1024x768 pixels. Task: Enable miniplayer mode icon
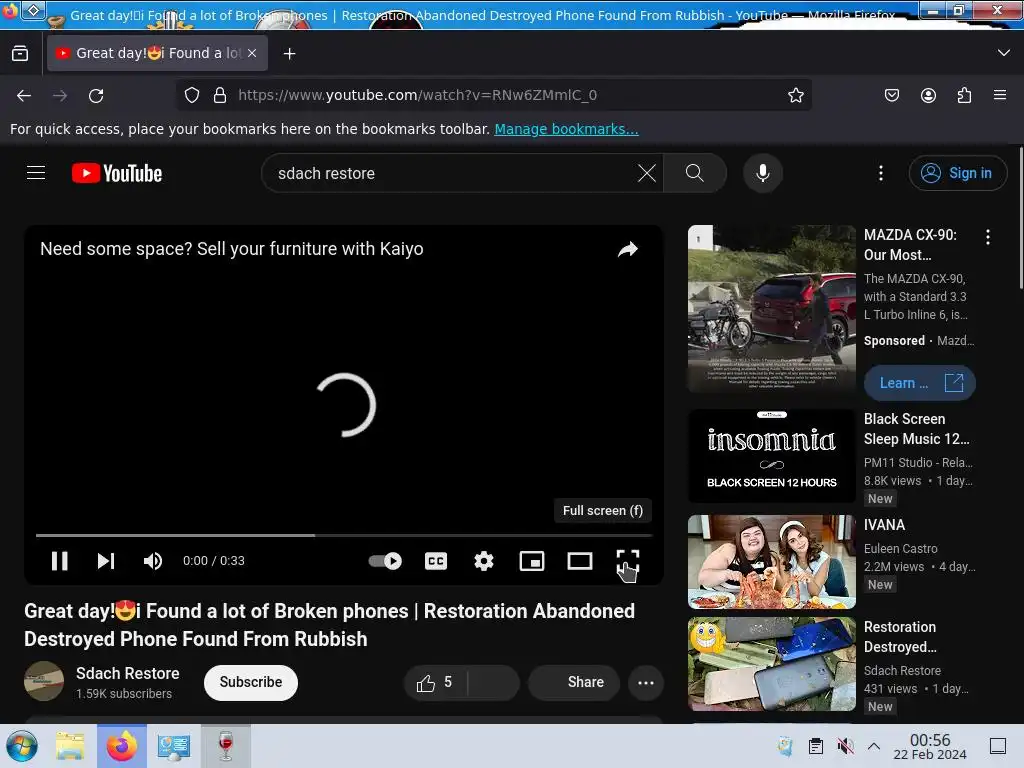pos(532,561)
